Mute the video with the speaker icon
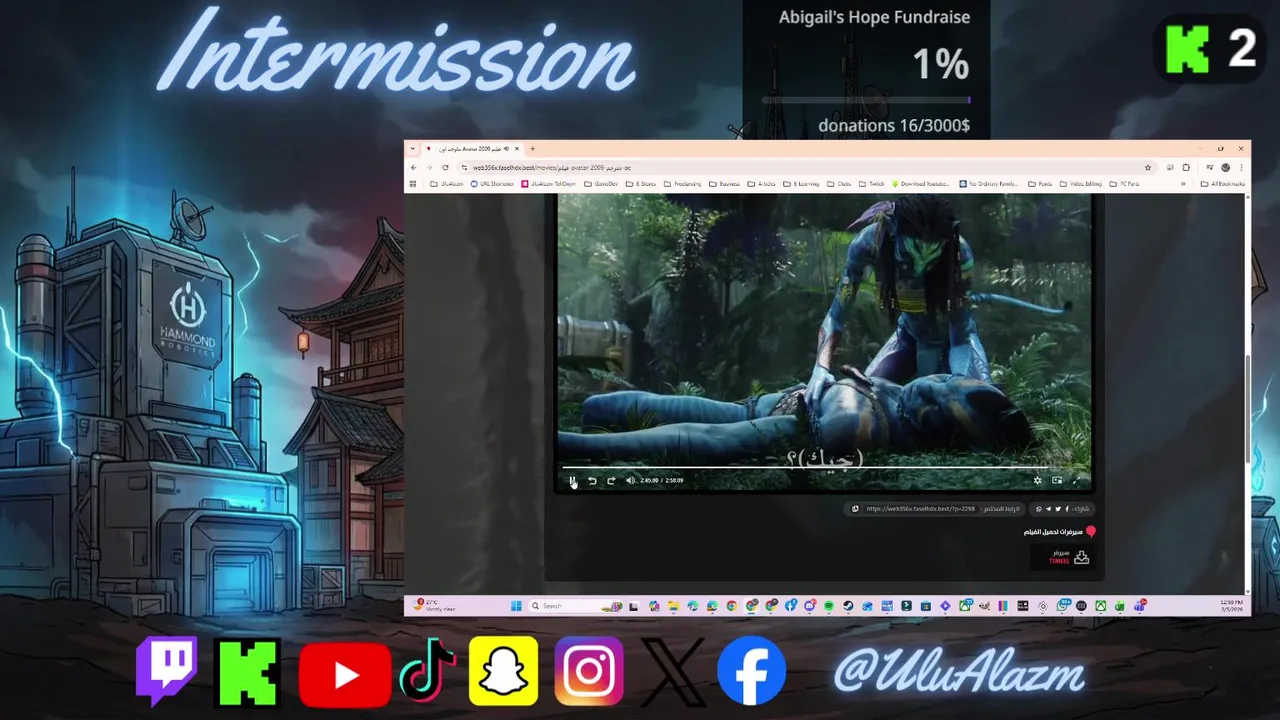 (630, 481)
